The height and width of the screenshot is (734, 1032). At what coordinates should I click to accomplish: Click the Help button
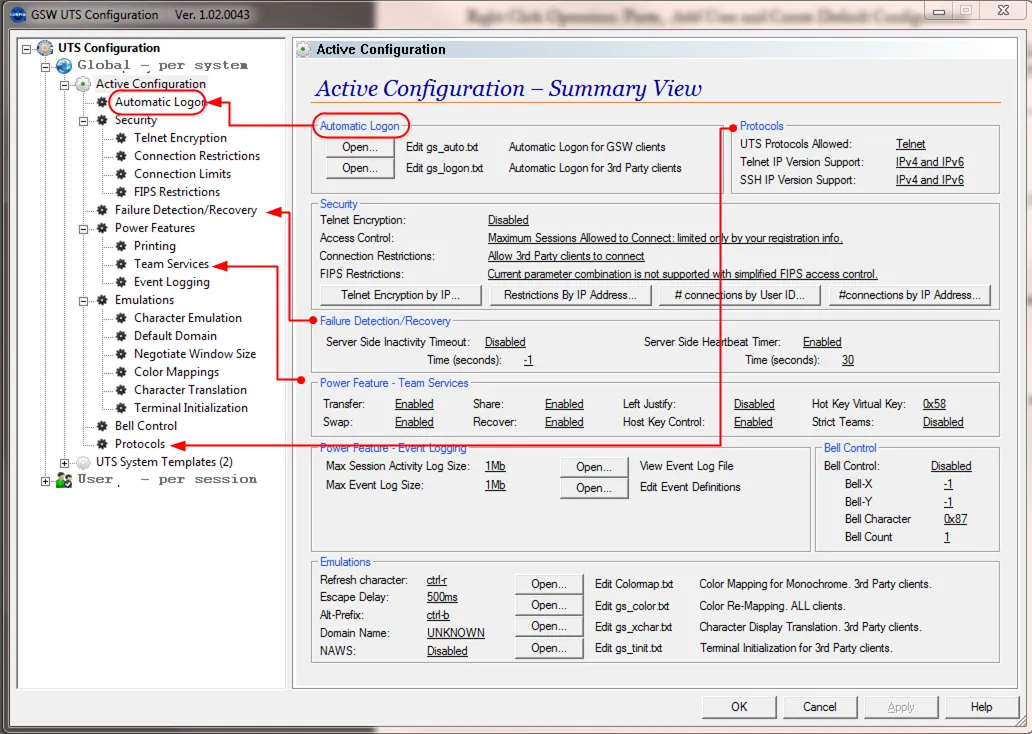coord(981,707)
